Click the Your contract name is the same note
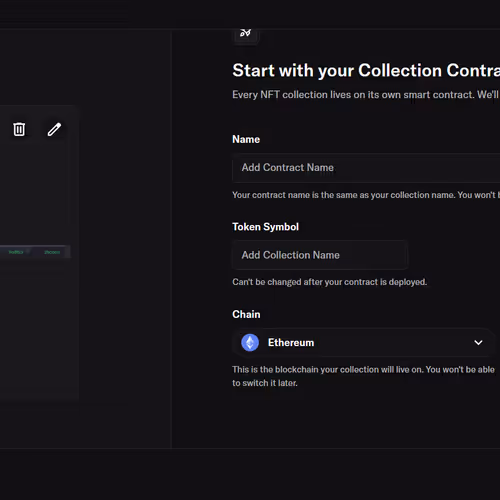The width and height of the screenshot is (500, 500). (366, 195)
